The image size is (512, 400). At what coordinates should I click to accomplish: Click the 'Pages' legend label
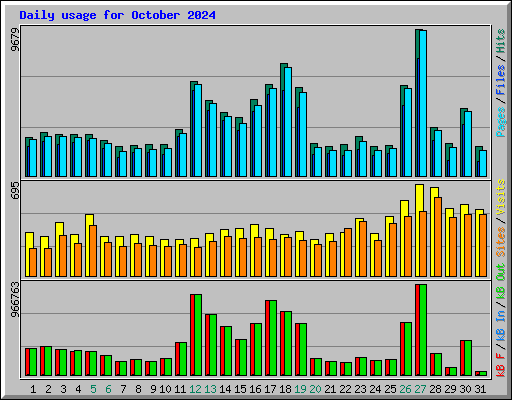(500, 122)
